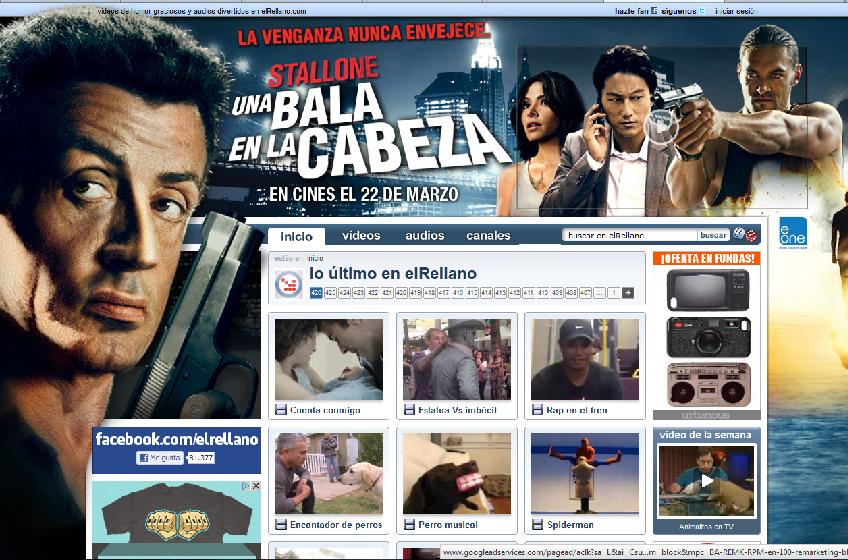Go to page 409 in pagination

pos(557,293)
